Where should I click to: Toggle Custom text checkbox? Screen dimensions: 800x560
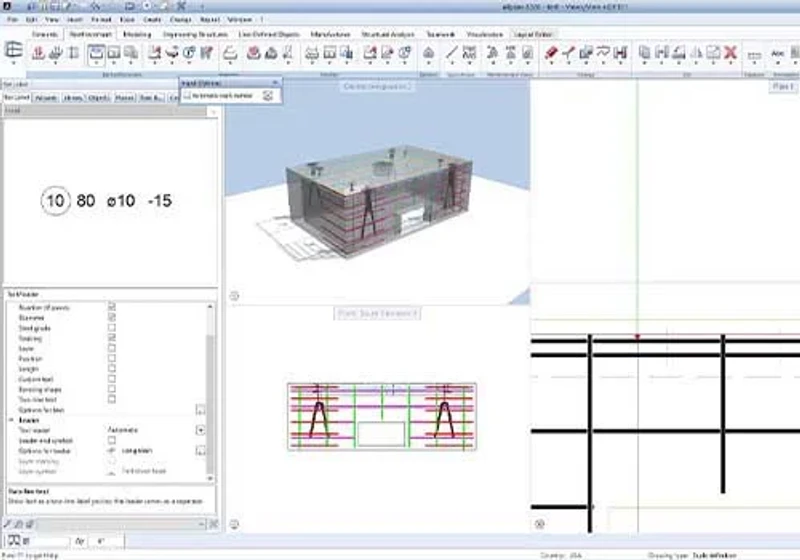pyautogui.click(x=112, y=378)
